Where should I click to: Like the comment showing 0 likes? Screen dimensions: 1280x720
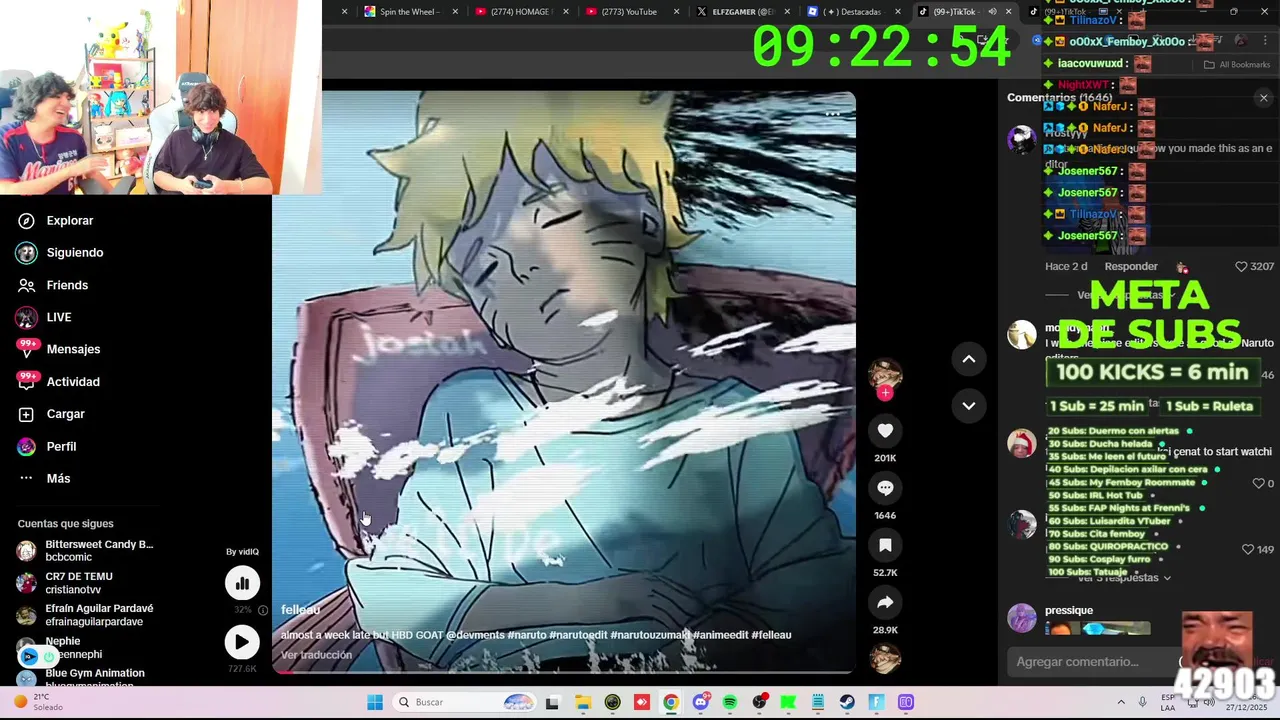(1258, 484)
